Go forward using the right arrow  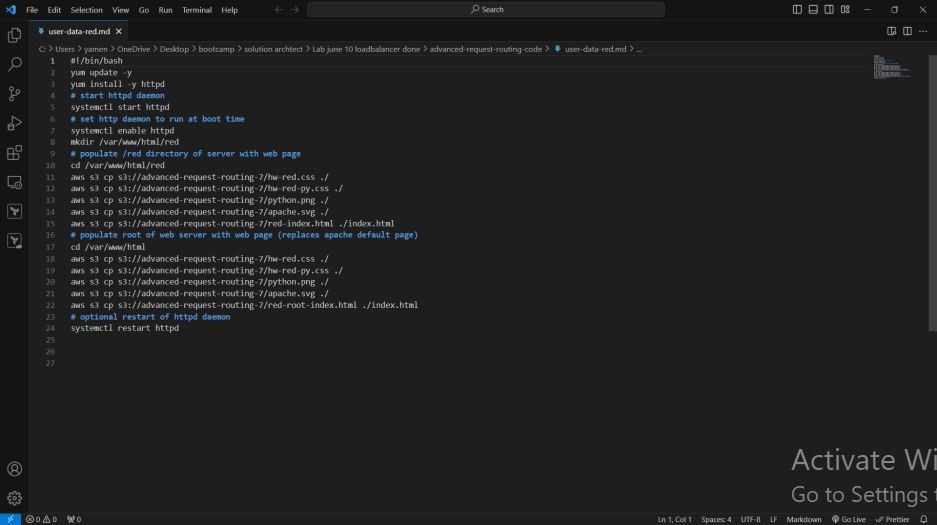[x=295, y=10]
